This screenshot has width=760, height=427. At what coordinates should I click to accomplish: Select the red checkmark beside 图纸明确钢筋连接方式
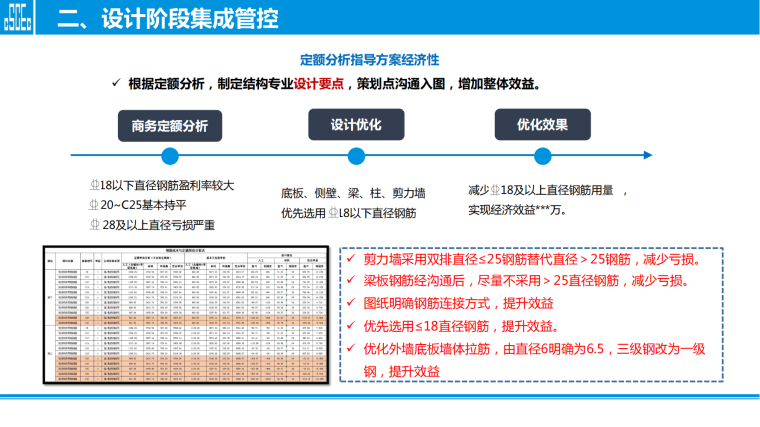[348, 304]
